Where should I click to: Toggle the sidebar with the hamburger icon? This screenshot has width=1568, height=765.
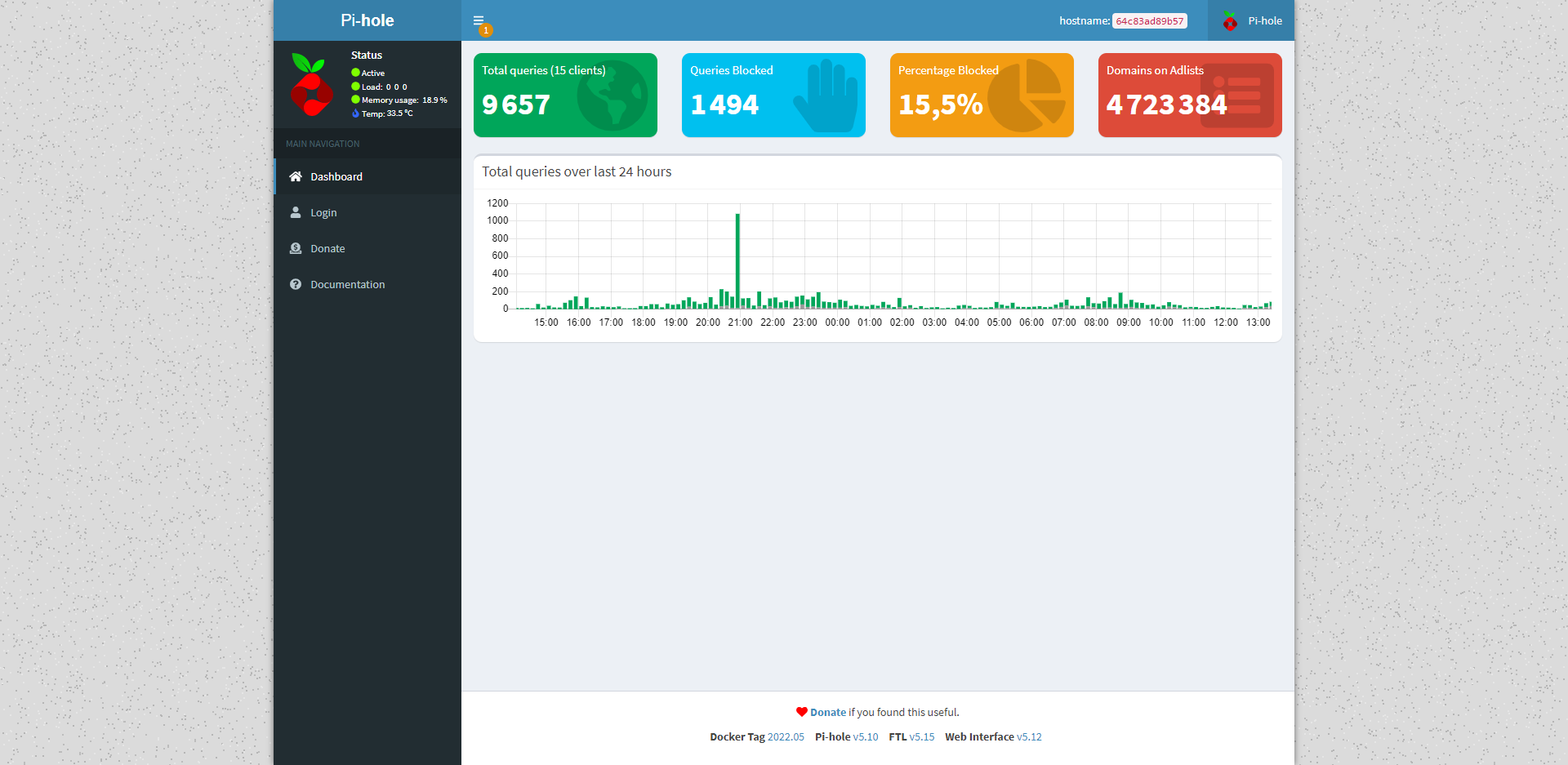pyautogui.click(x=479, y=20)
